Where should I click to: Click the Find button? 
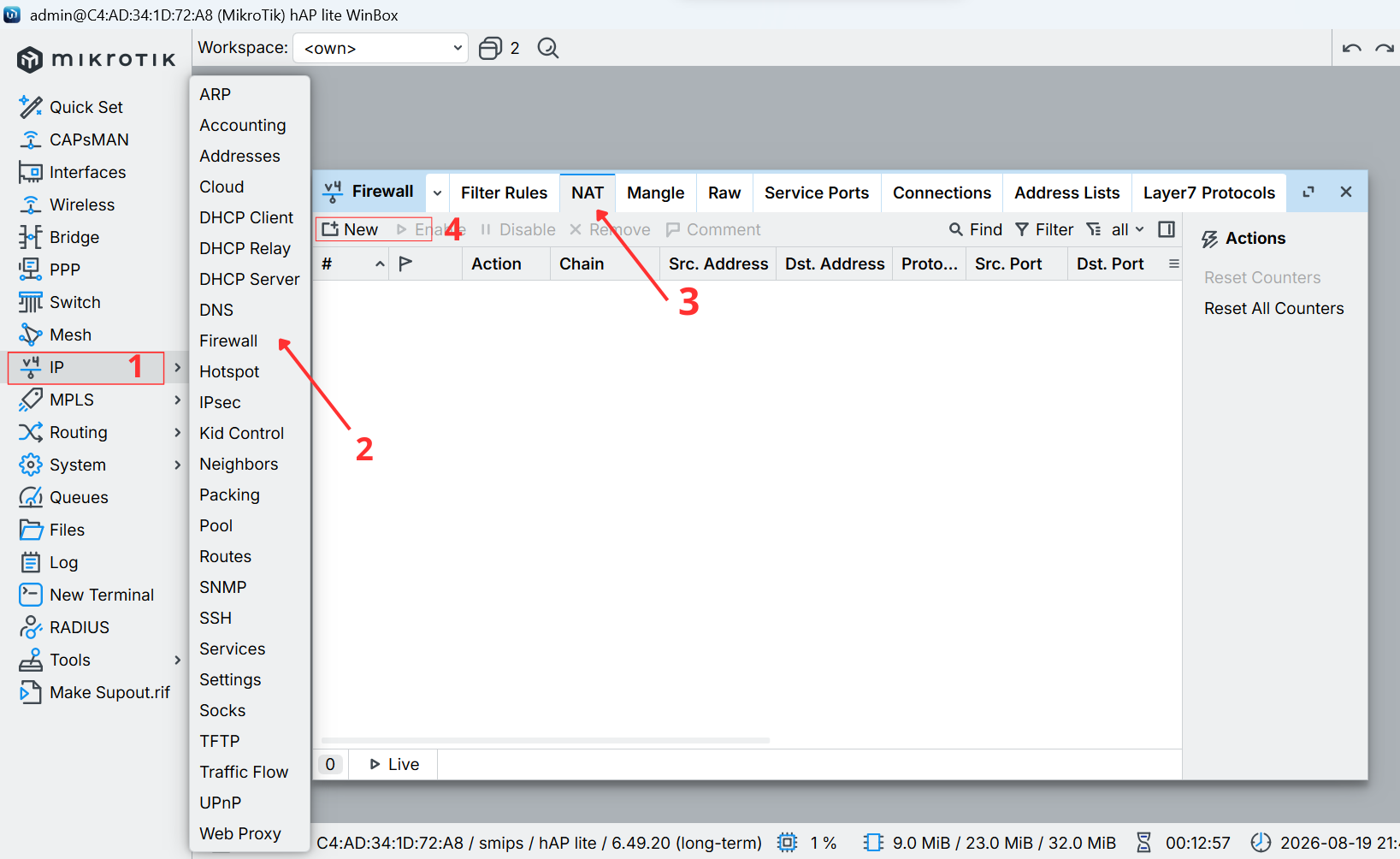pyautogui.click(x=975, y=229)
